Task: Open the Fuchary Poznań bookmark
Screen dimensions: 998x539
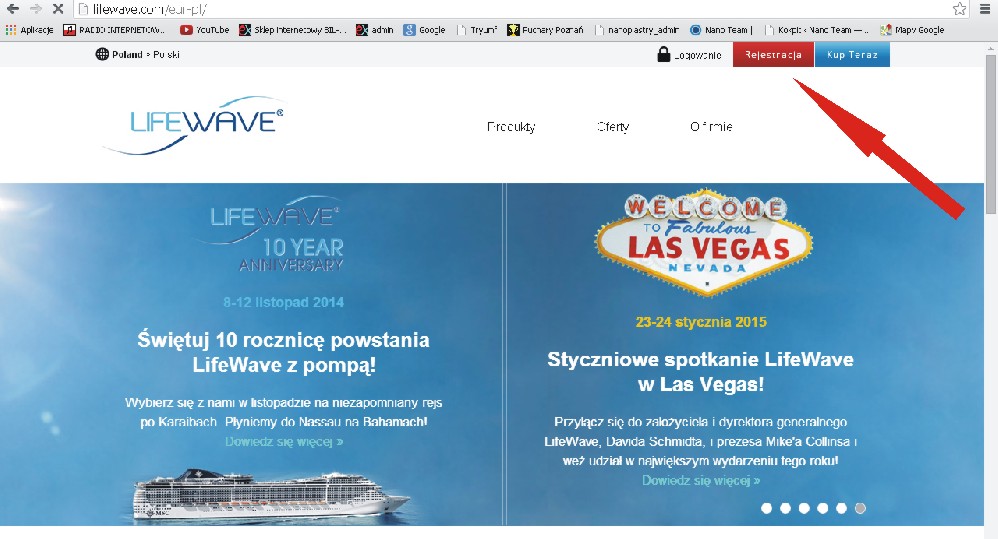Action: (545, 30)
